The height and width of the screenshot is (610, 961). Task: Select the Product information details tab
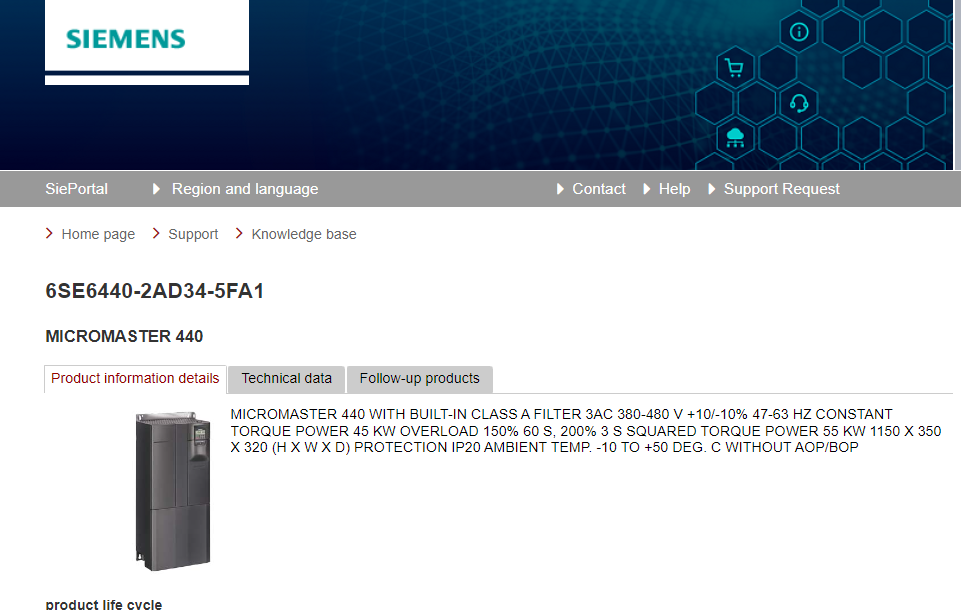point(135,379)
